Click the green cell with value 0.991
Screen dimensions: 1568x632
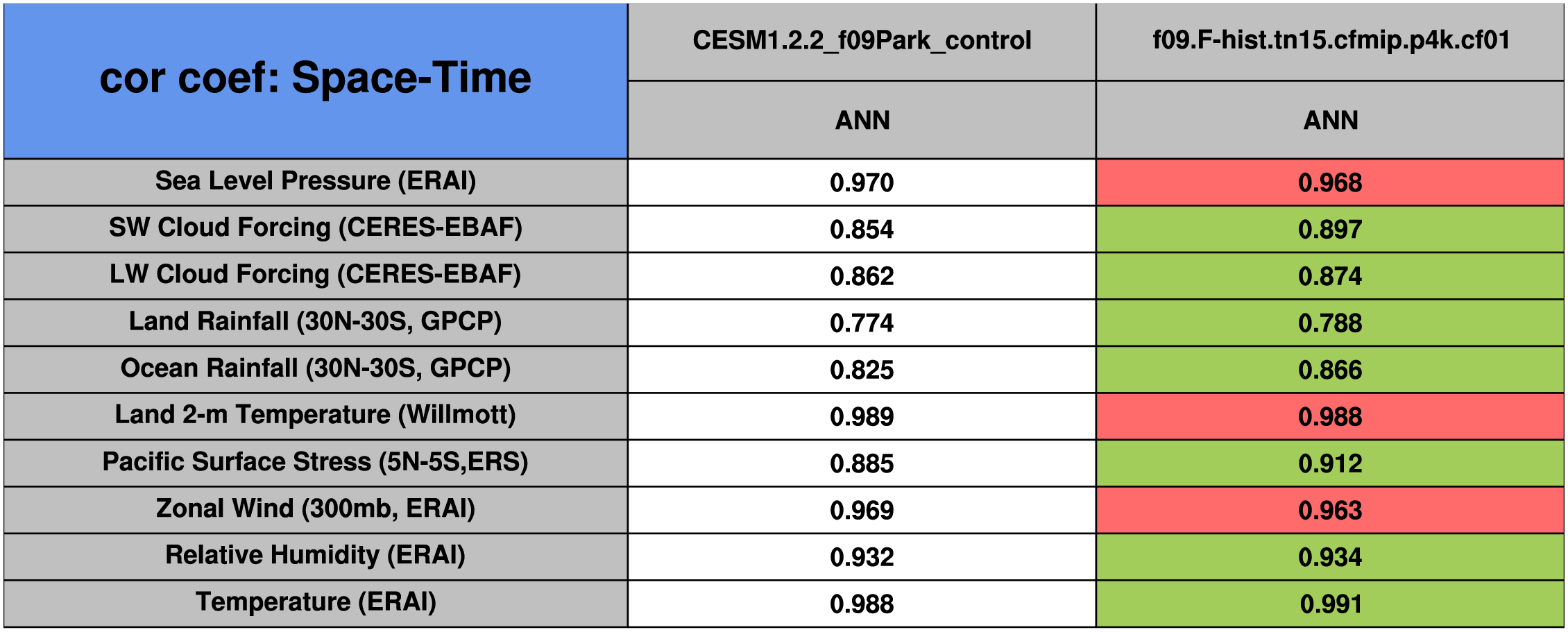[1330, 604]
